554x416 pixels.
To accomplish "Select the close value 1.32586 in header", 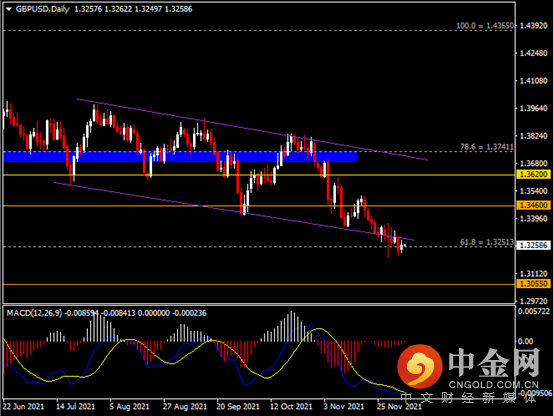I will tap(178, 9).
